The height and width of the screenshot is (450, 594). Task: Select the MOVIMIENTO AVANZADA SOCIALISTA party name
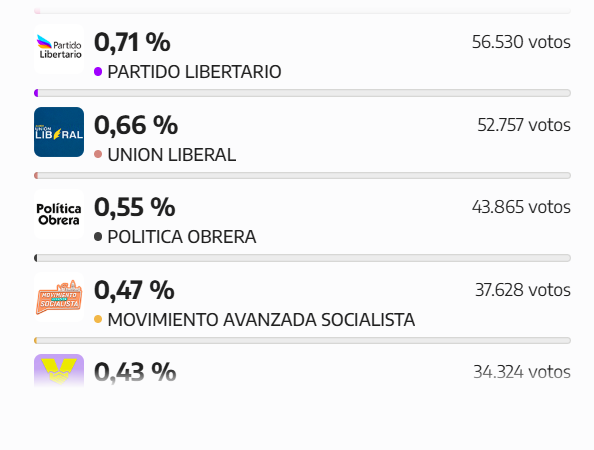click(x=261, y=320)
